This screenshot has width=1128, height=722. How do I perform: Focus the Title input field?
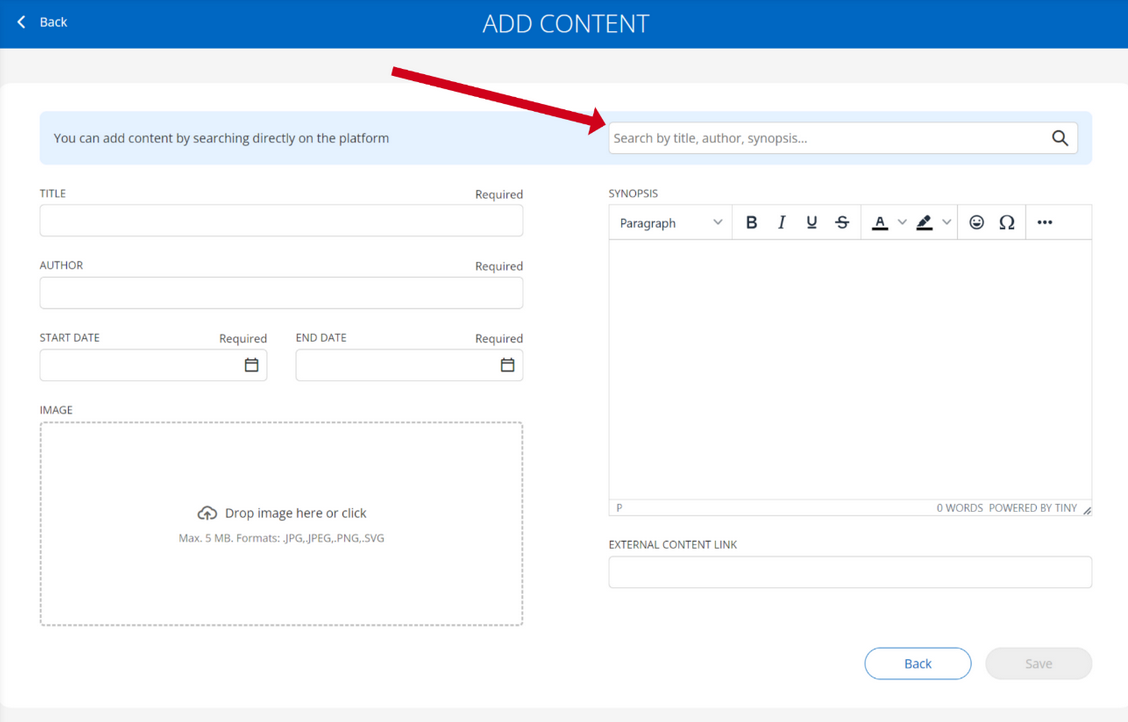281,221
